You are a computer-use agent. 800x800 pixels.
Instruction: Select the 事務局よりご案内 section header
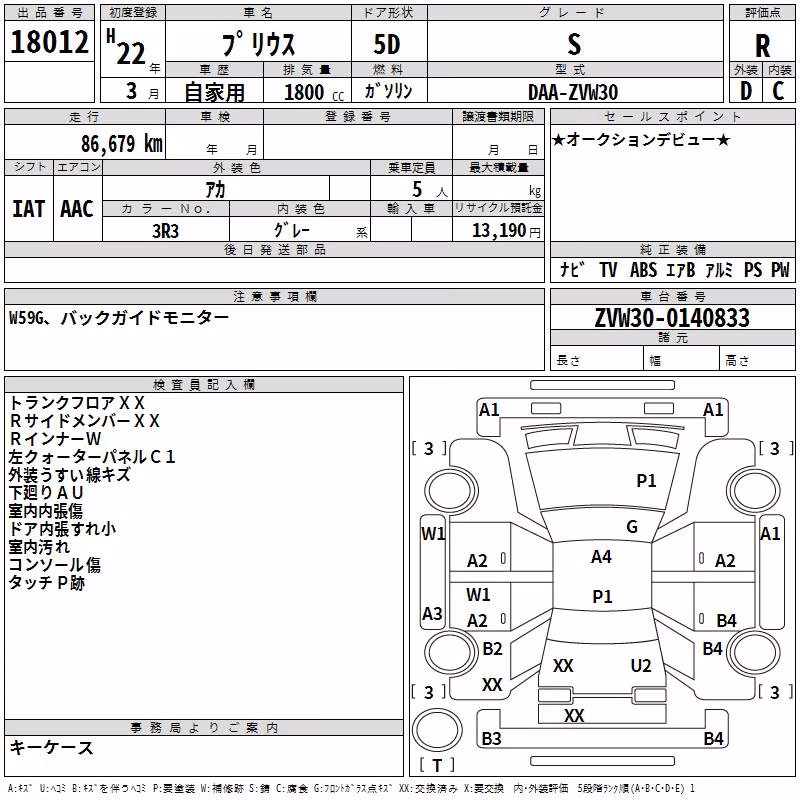pyautogui.click(x=204, y=728)
